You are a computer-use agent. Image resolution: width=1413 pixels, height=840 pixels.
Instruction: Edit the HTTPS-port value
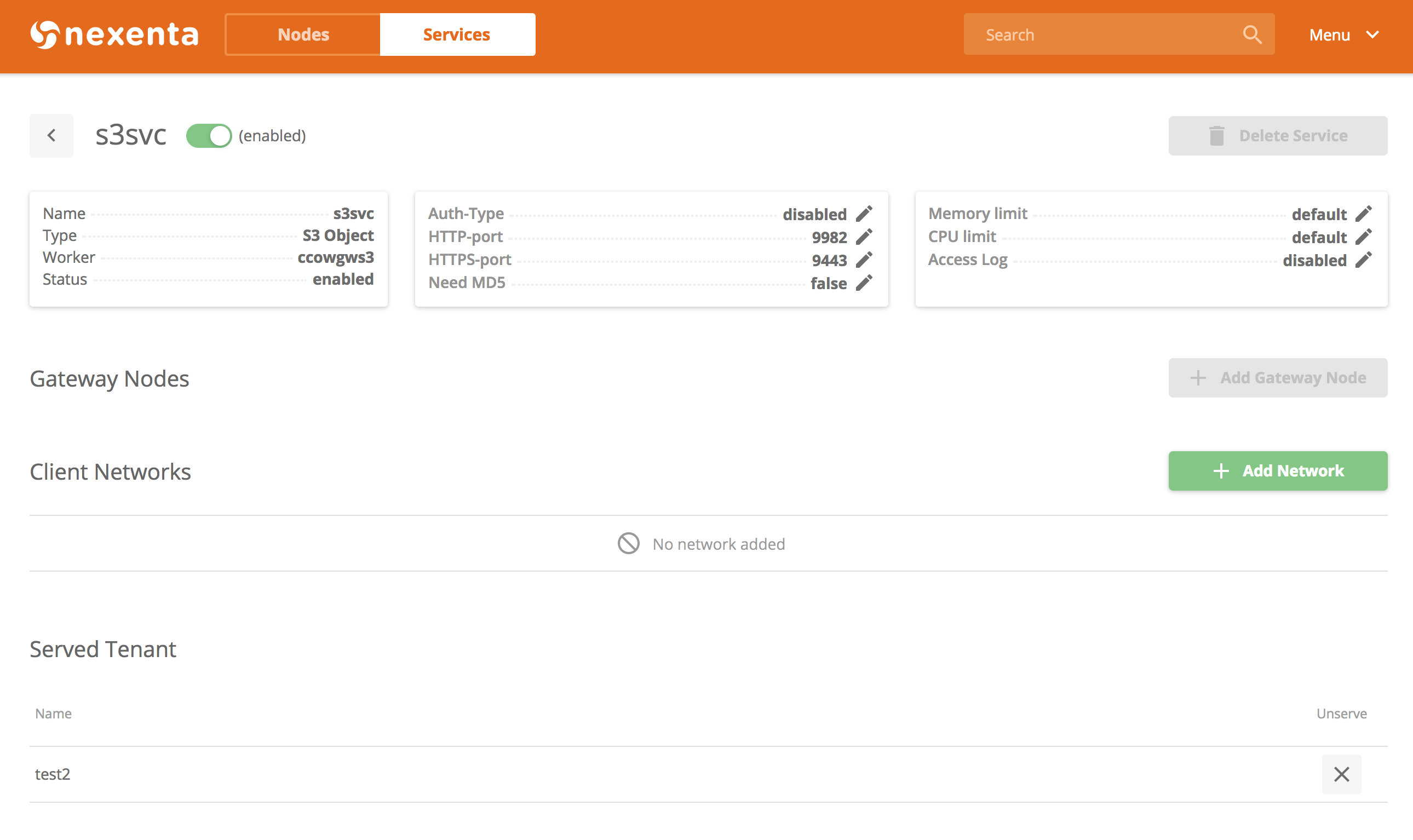click(863, 260)
